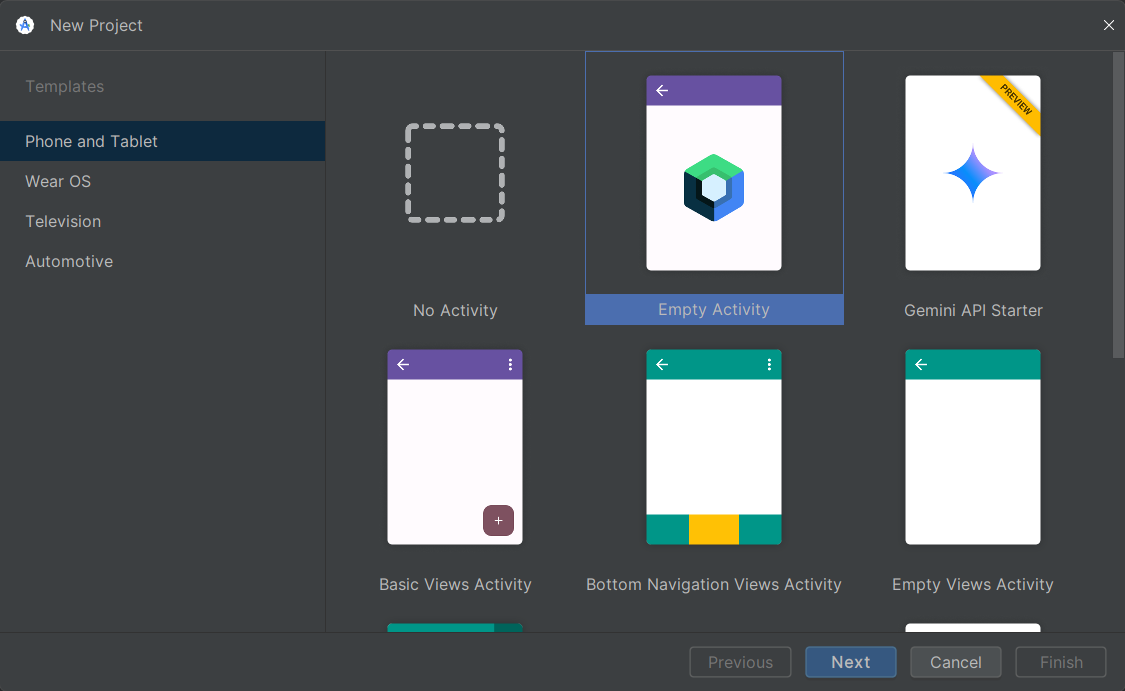The image size is (1125, 691).
Task: Click the plus FAB in Basic Views Activity
Action: [498, 521]
